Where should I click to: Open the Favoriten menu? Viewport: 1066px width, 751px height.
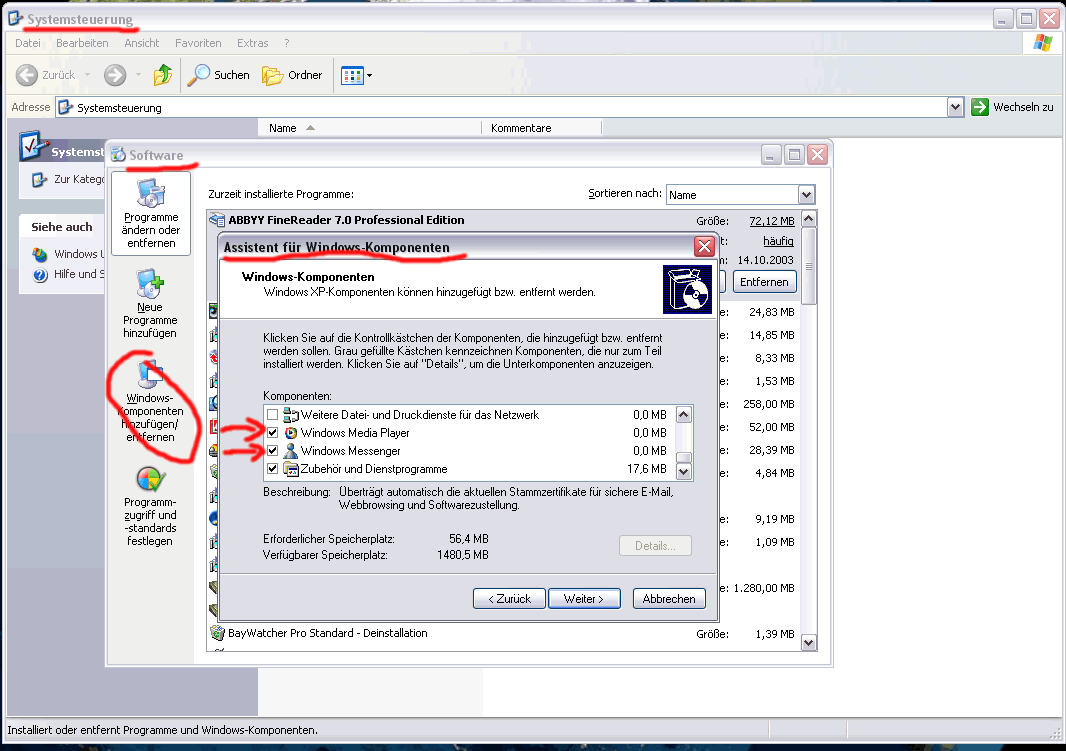(198, 43)
